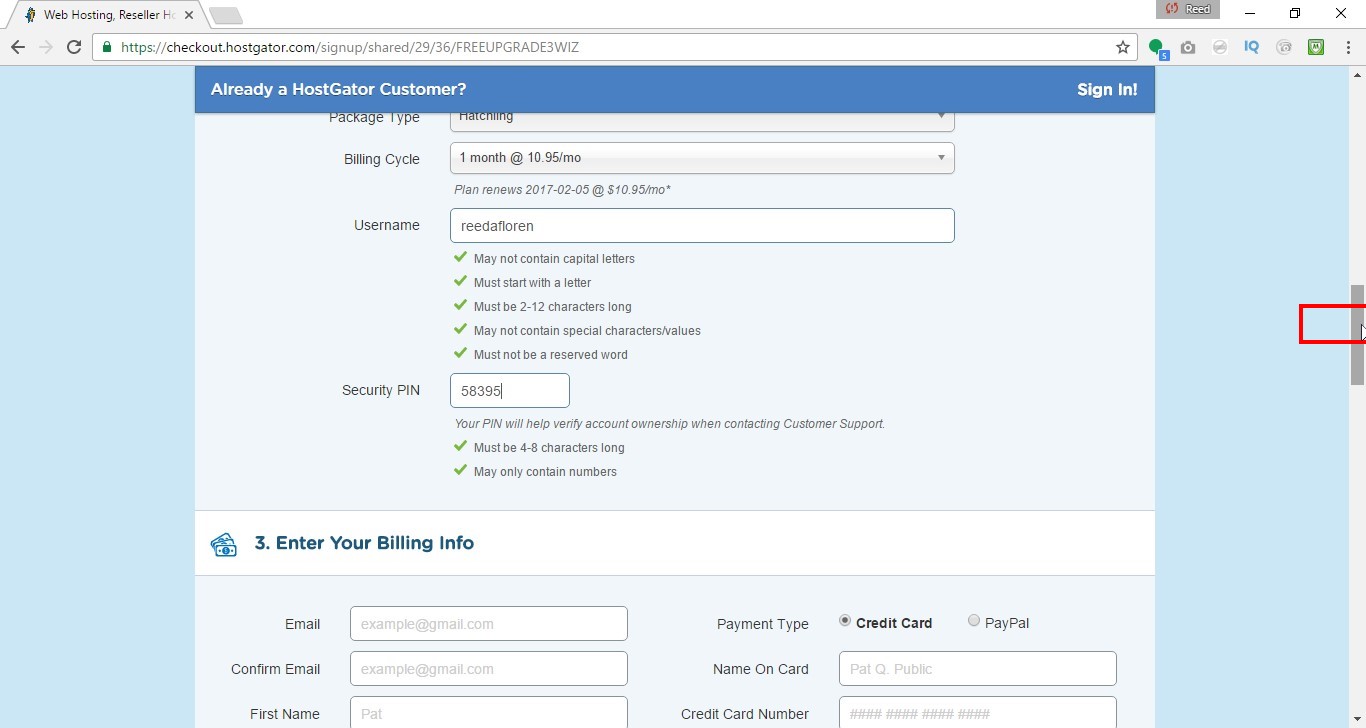1366x728 pixels.
Task: Click 'Must be 2-12 characters long' rule
Action: [553, 306]
